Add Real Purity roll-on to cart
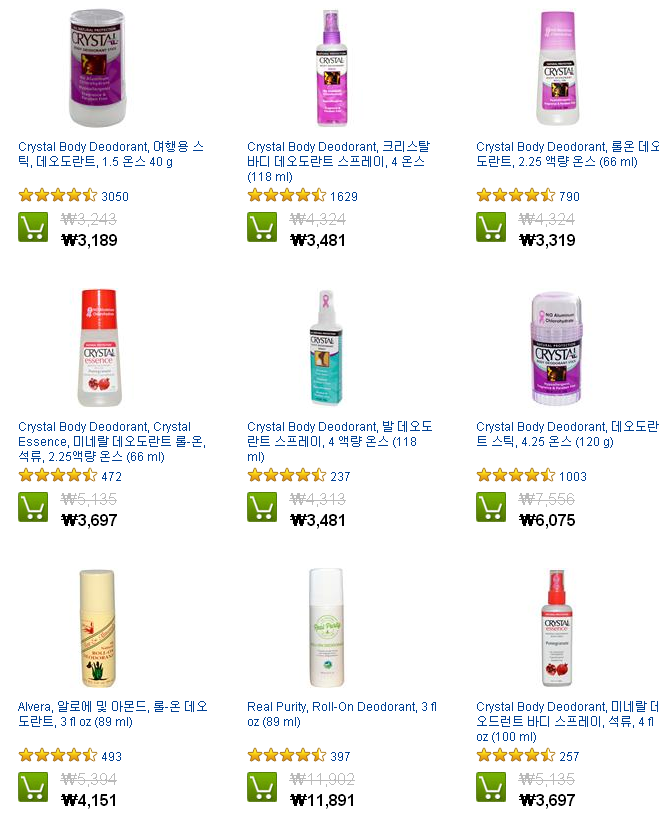659x825 pixels. coord(262,787)
